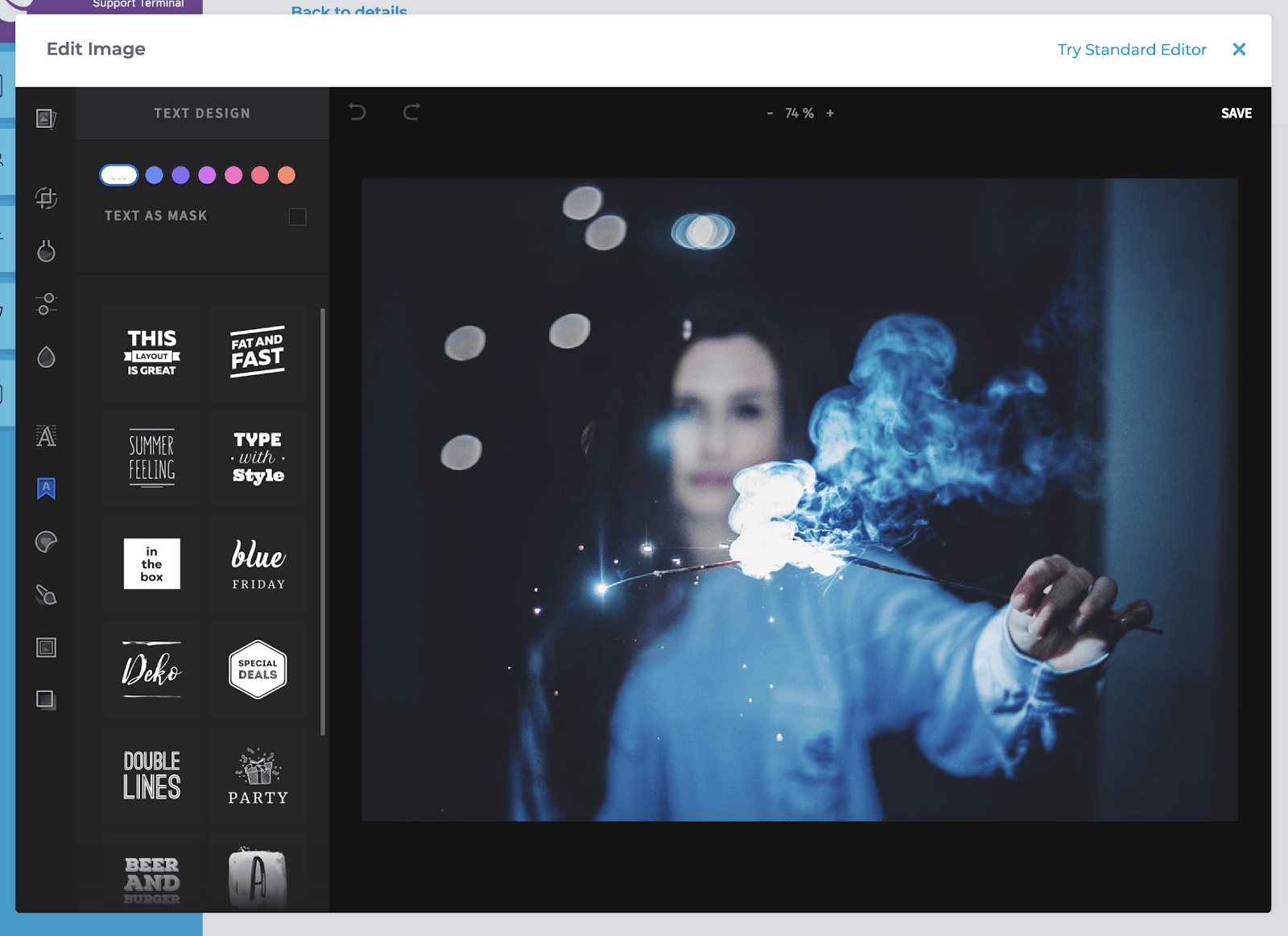The height and width of the screenshot is (936, 1288).
Task: Zoom in with the plus button
Action: [830, 113]
